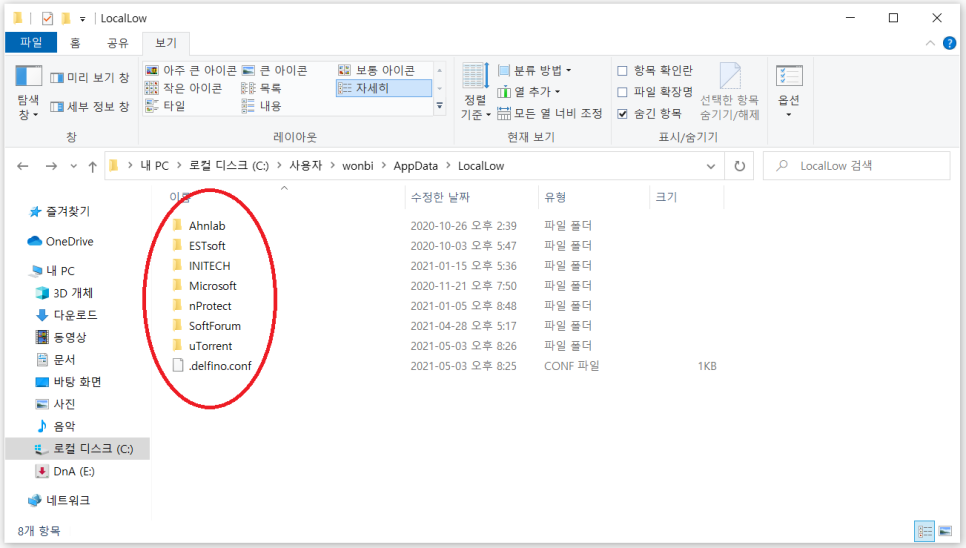Click the LocalLow 검색 search box

[x=856, y=166]
